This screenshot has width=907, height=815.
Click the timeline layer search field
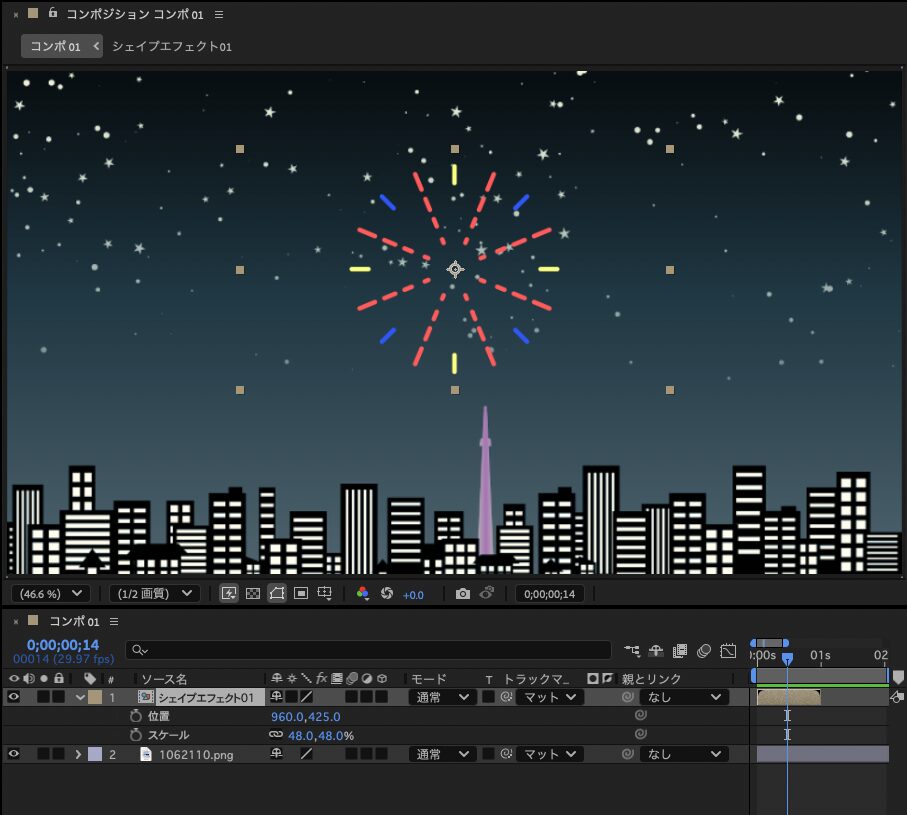(368, 650)
